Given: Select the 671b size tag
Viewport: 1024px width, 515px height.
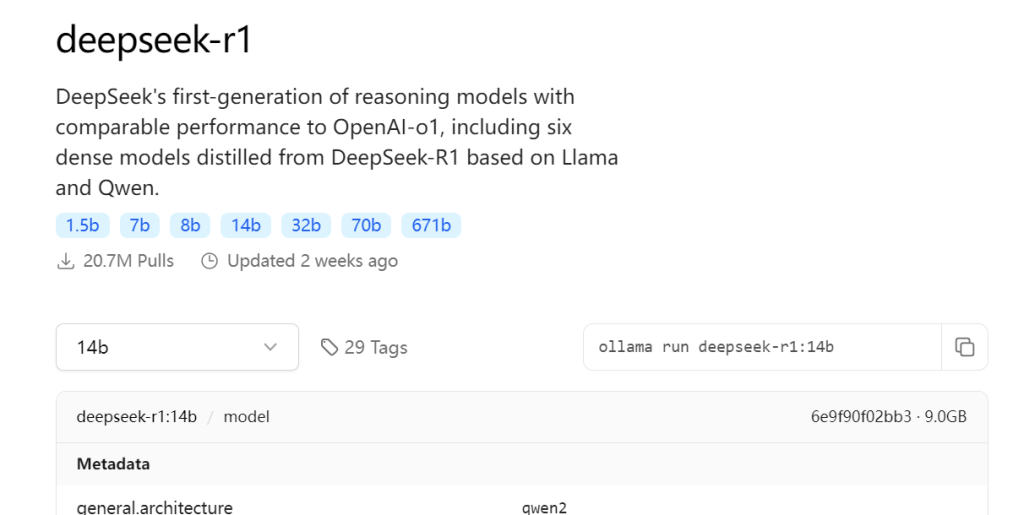Looking at the screenshot, I should click(x=431, y=225).
